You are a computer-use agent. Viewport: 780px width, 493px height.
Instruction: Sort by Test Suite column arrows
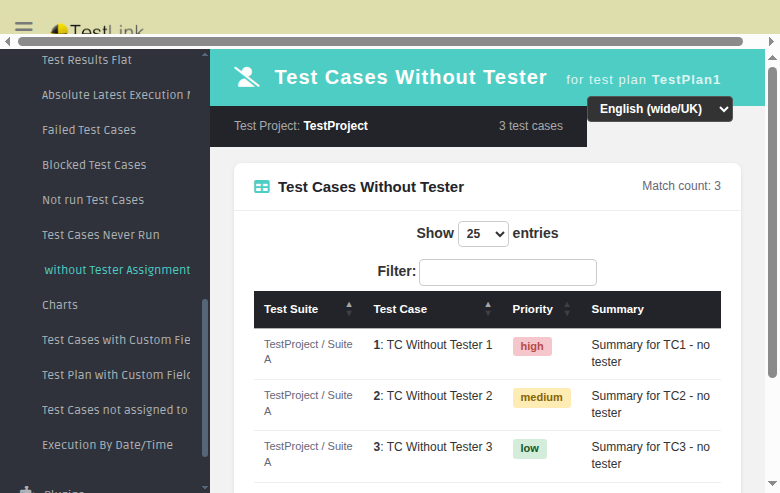(x=349, y=309)
